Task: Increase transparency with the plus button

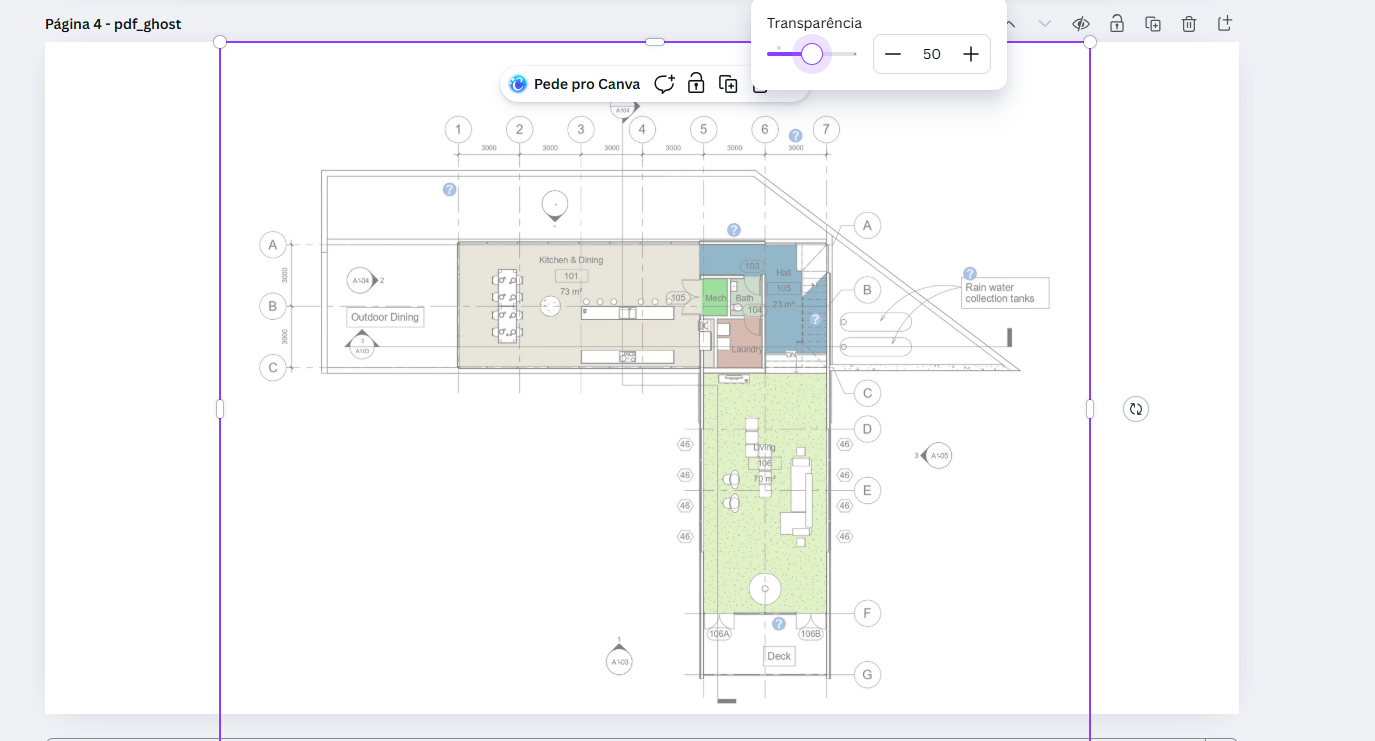Action: 970,54
